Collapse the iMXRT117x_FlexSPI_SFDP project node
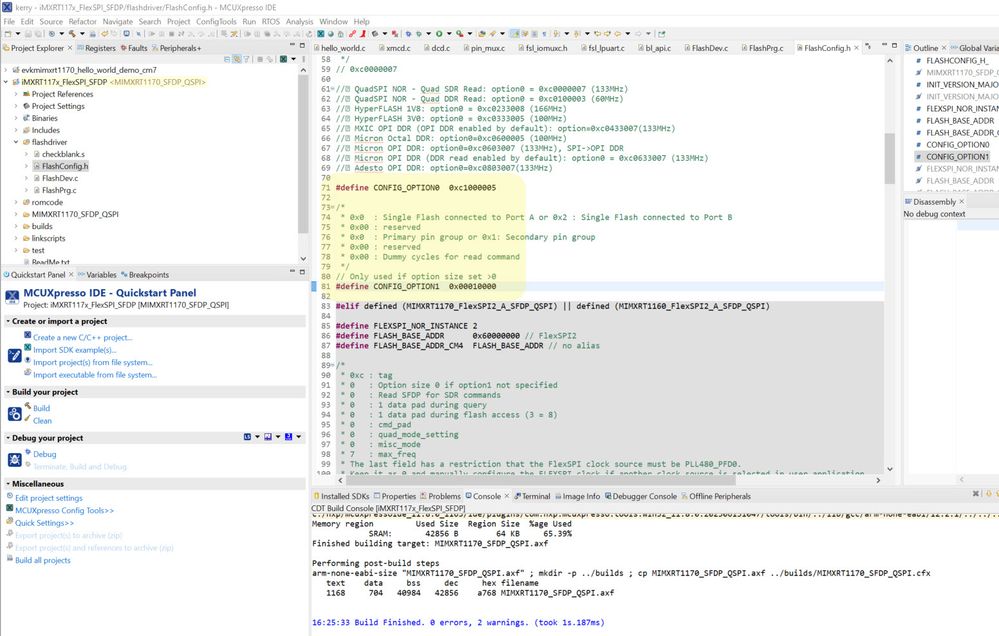The image size is (999, 636). pyautogui.click(x=6, y=82)
